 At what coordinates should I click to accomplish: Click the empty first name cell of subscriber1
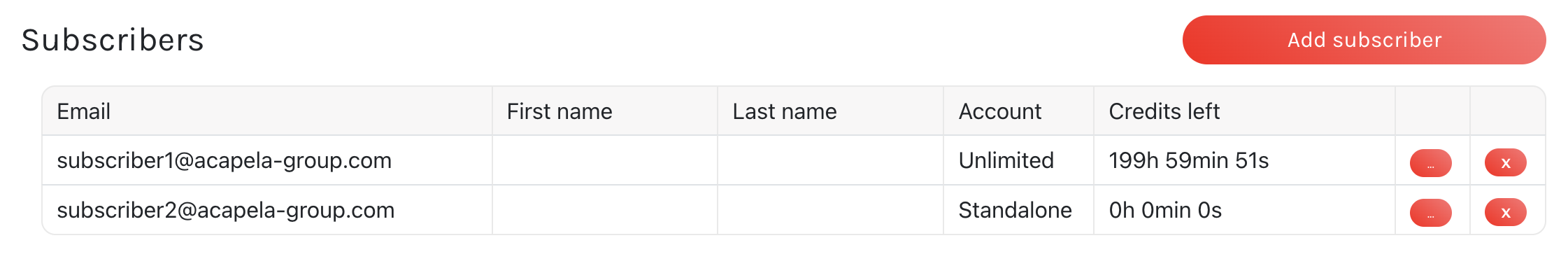(605, 160)
